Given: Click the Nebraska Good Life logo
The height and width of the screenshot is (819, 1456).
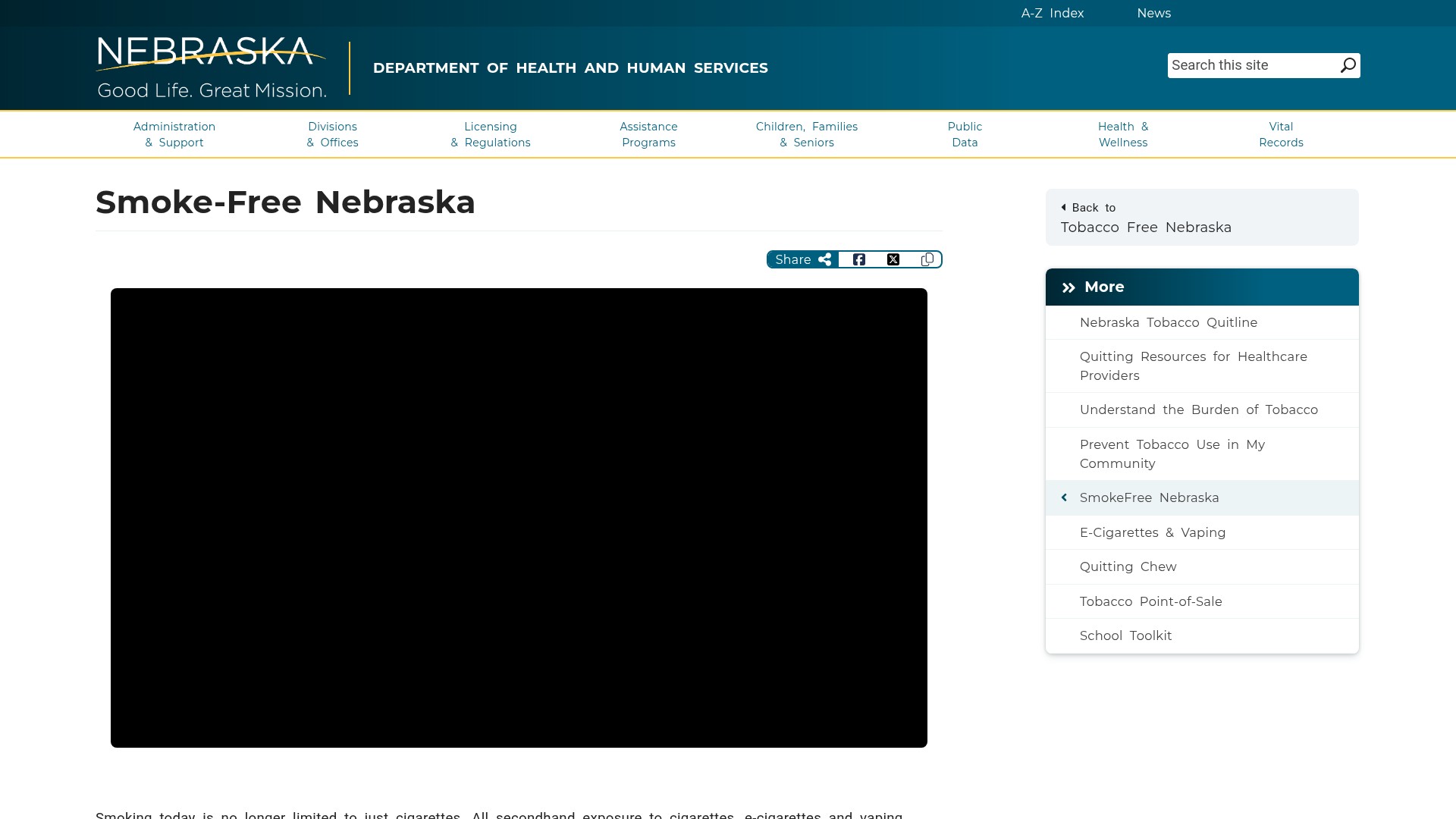Looking at the screenshot, I should coord(212,67).
